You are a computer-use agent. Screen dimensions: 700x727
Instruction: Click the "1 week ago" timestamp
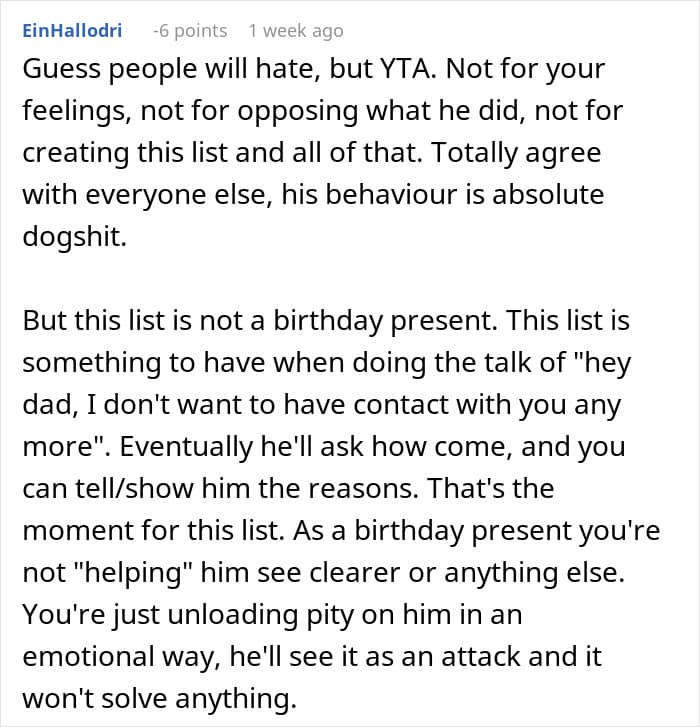295,31
